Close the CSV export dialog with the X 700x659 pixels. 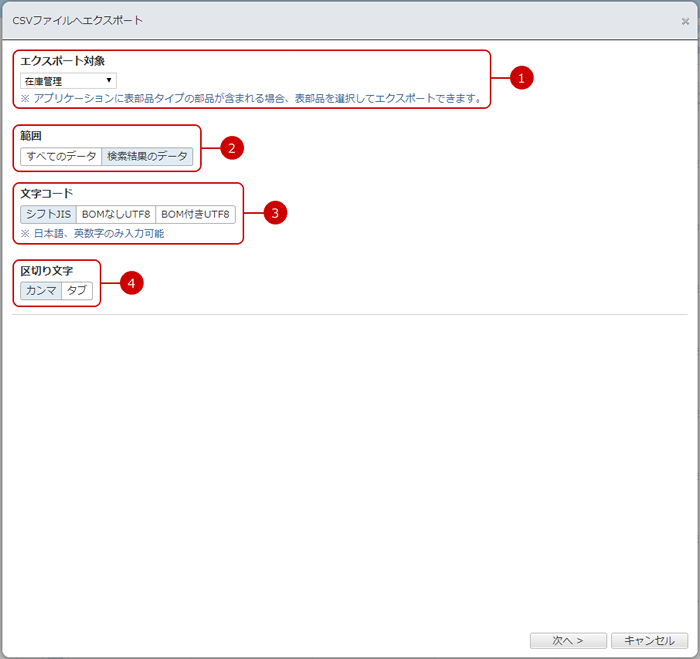pos(685,21)
